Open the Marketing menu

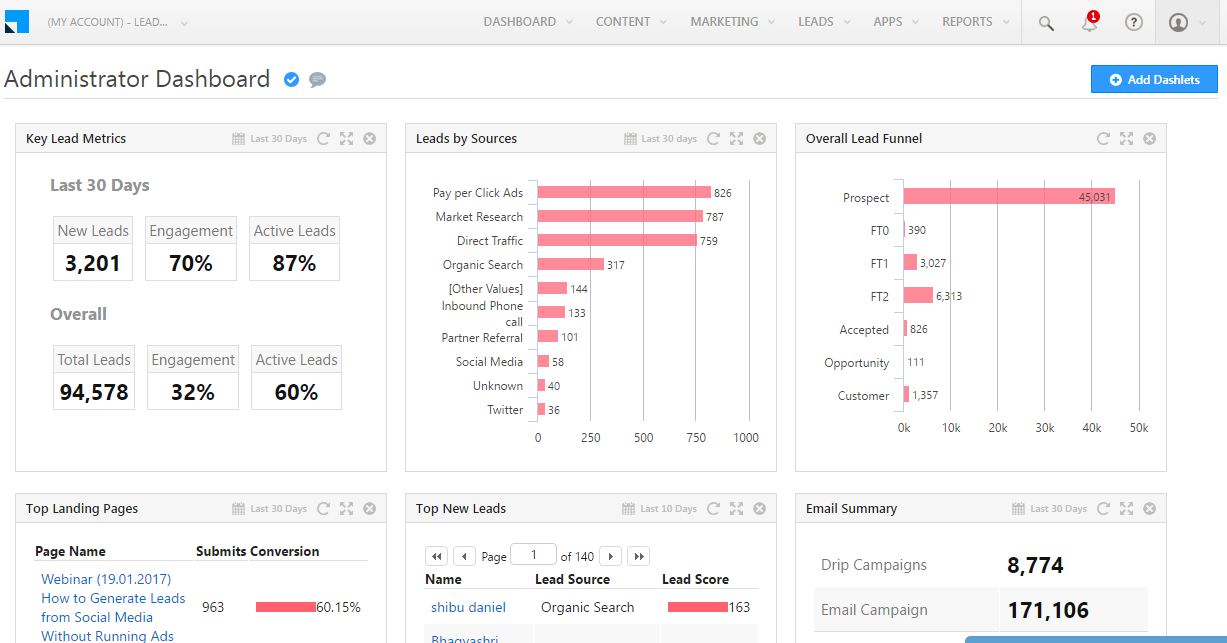point(731,22)
